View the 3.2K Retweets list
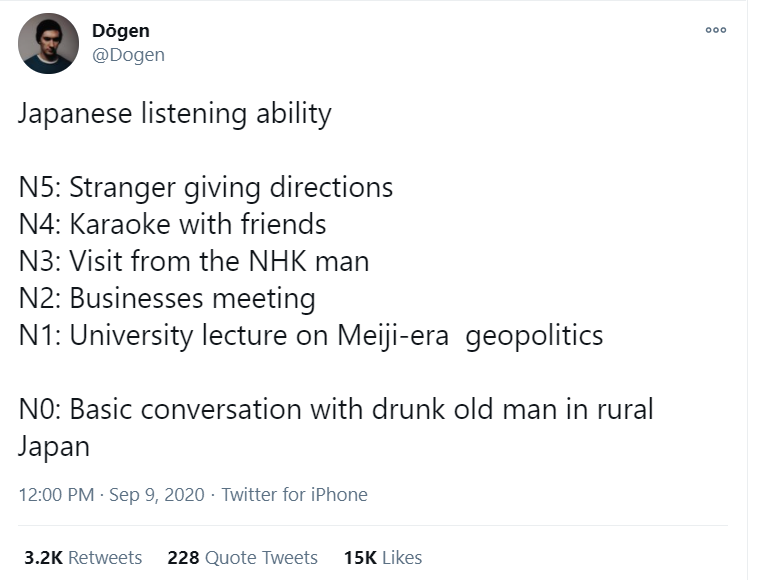 point(83,557)
